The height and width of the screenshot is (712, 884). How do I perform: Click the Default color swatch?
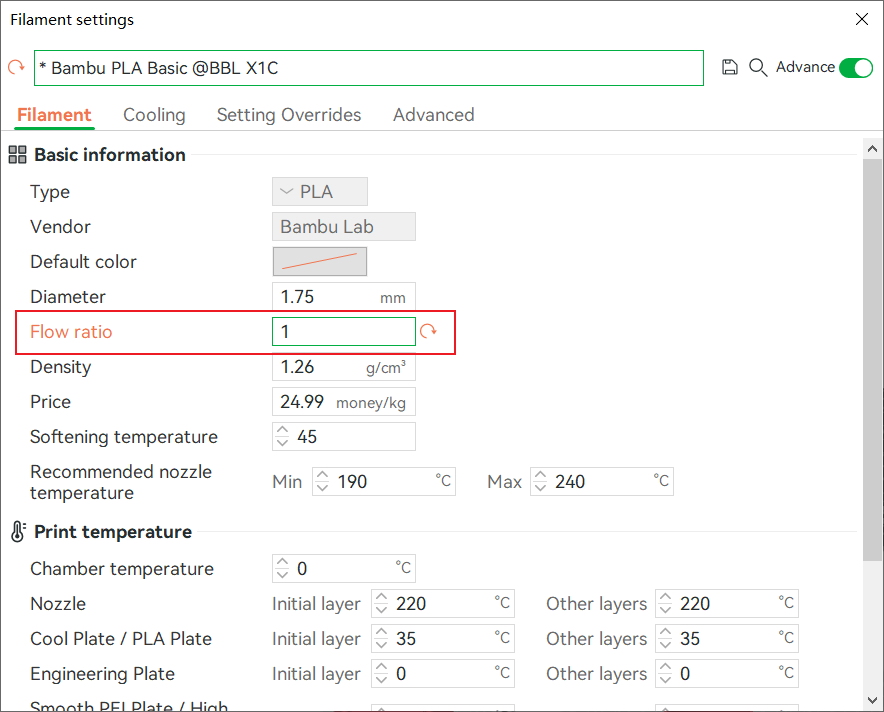(320, 262)
